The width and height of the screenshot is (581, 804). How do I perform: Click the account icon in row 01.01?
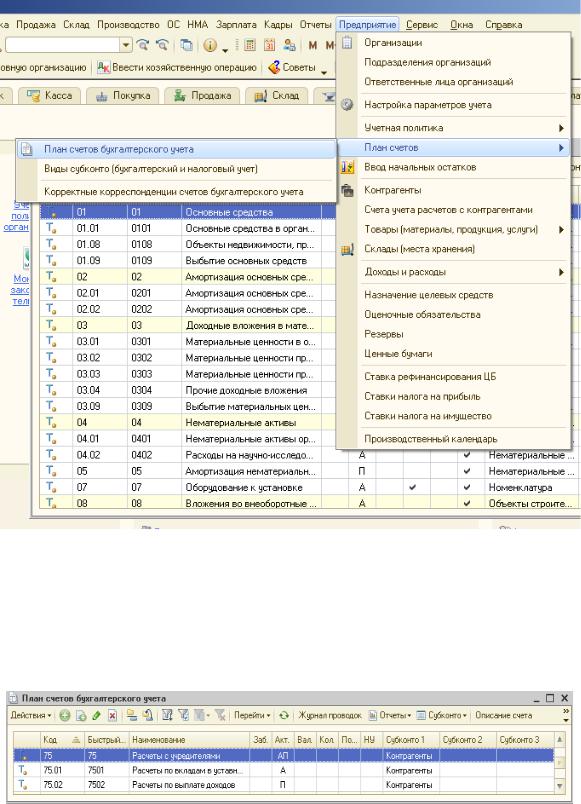[51, 228]
